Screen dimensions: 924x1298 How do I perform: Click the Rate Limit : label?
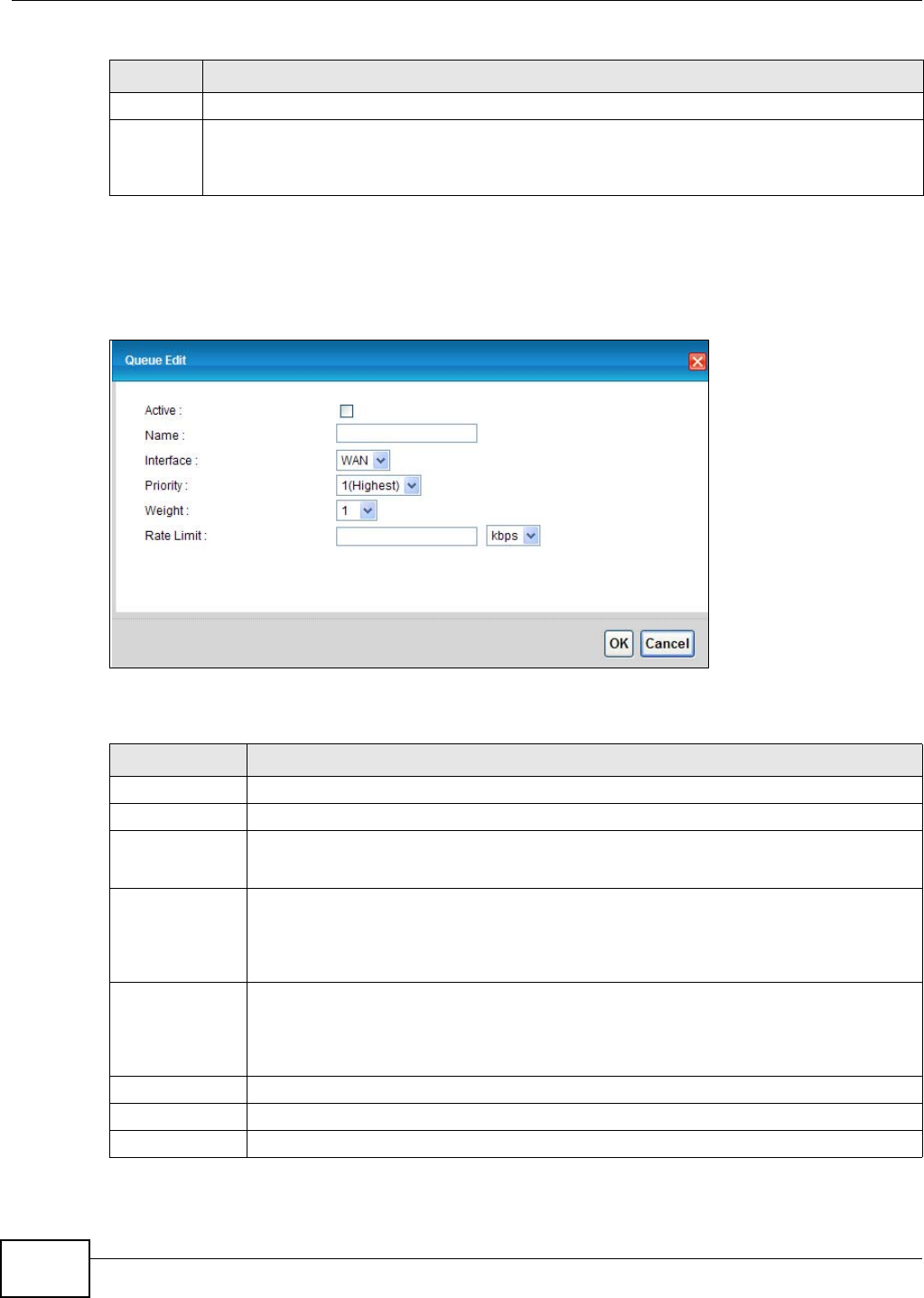pos(176,536)
